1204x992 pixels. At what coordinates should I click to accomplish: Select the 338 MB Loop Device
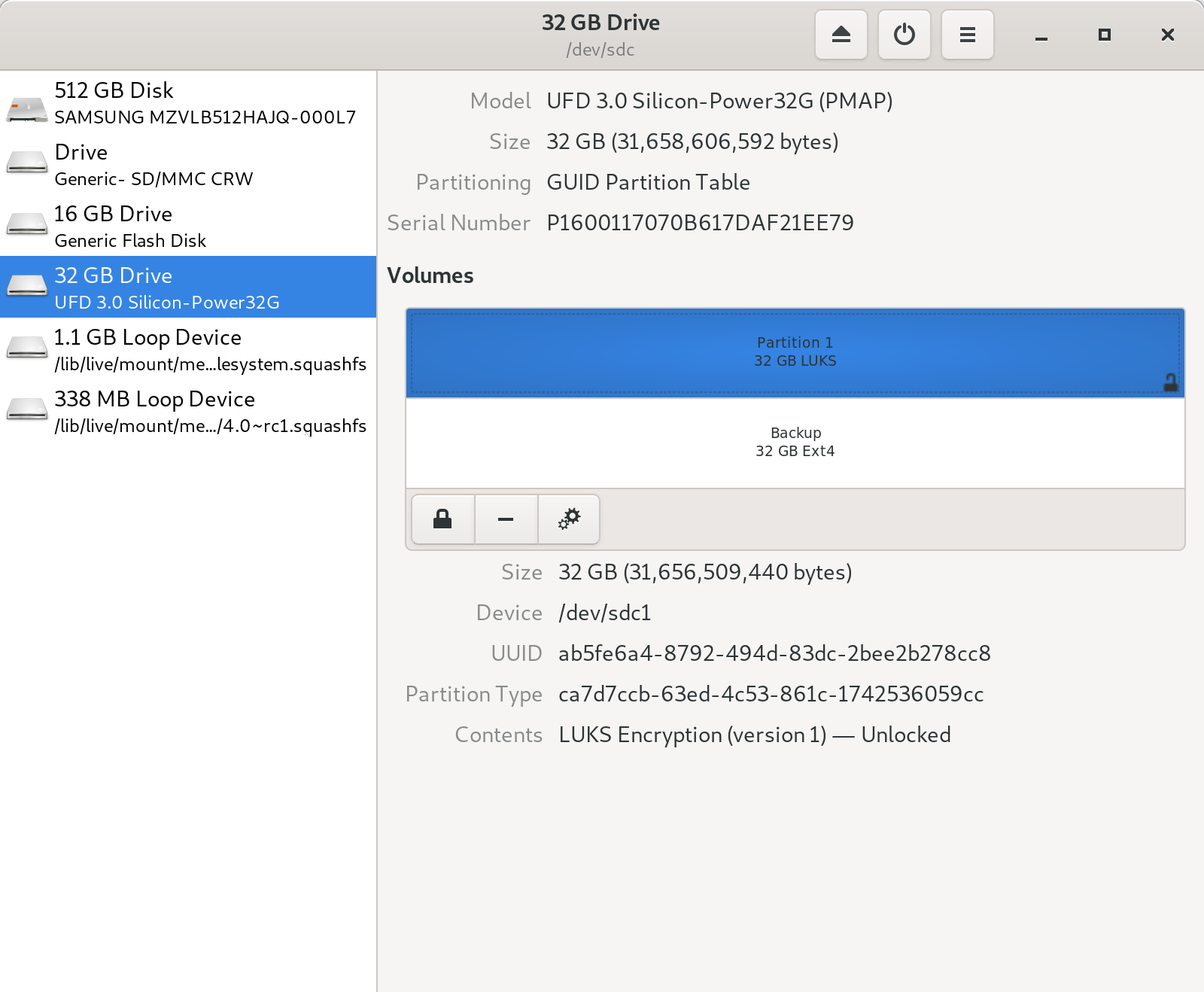click(x=188, y=410)
